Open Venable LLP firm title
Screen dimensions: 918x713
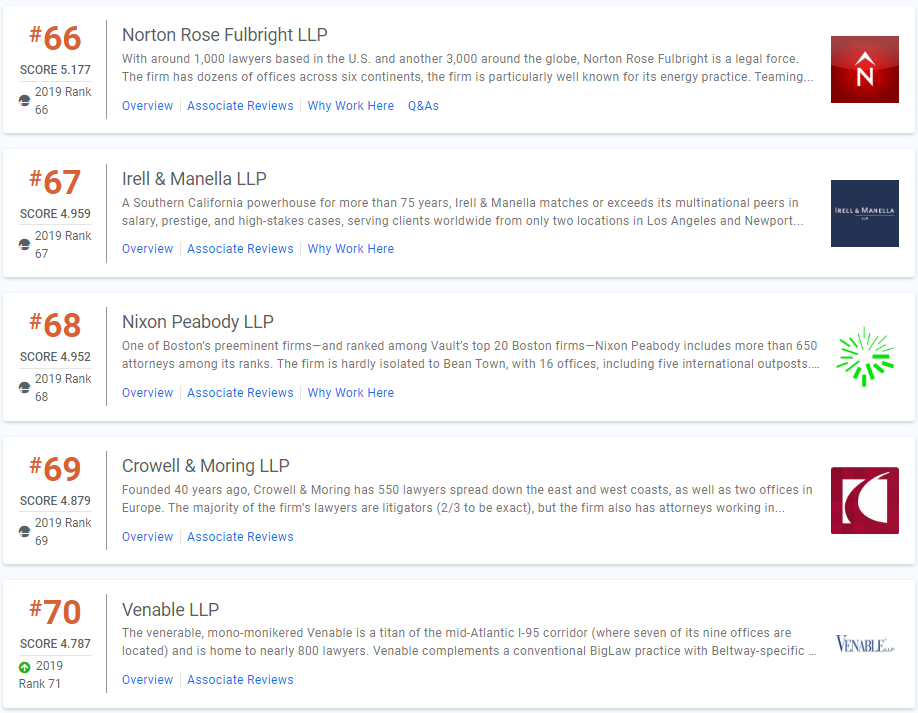[170, 610]
